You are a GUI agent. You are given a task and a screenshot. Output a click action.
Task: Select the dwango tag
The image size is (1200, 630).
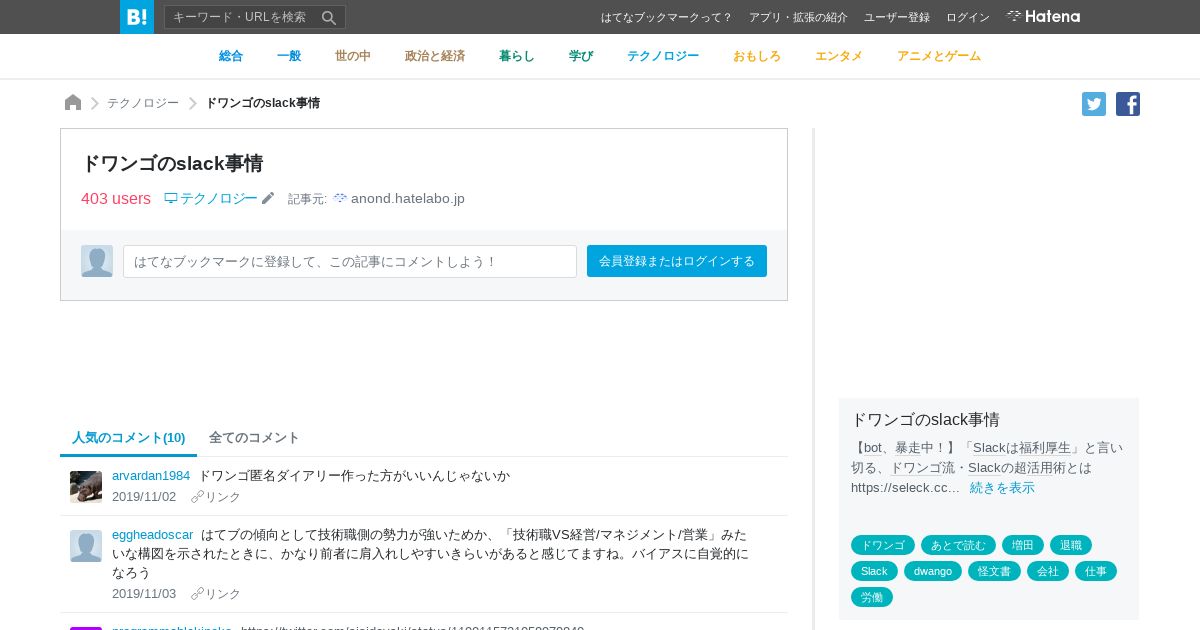pyautogui.click(x=933, y=571)
